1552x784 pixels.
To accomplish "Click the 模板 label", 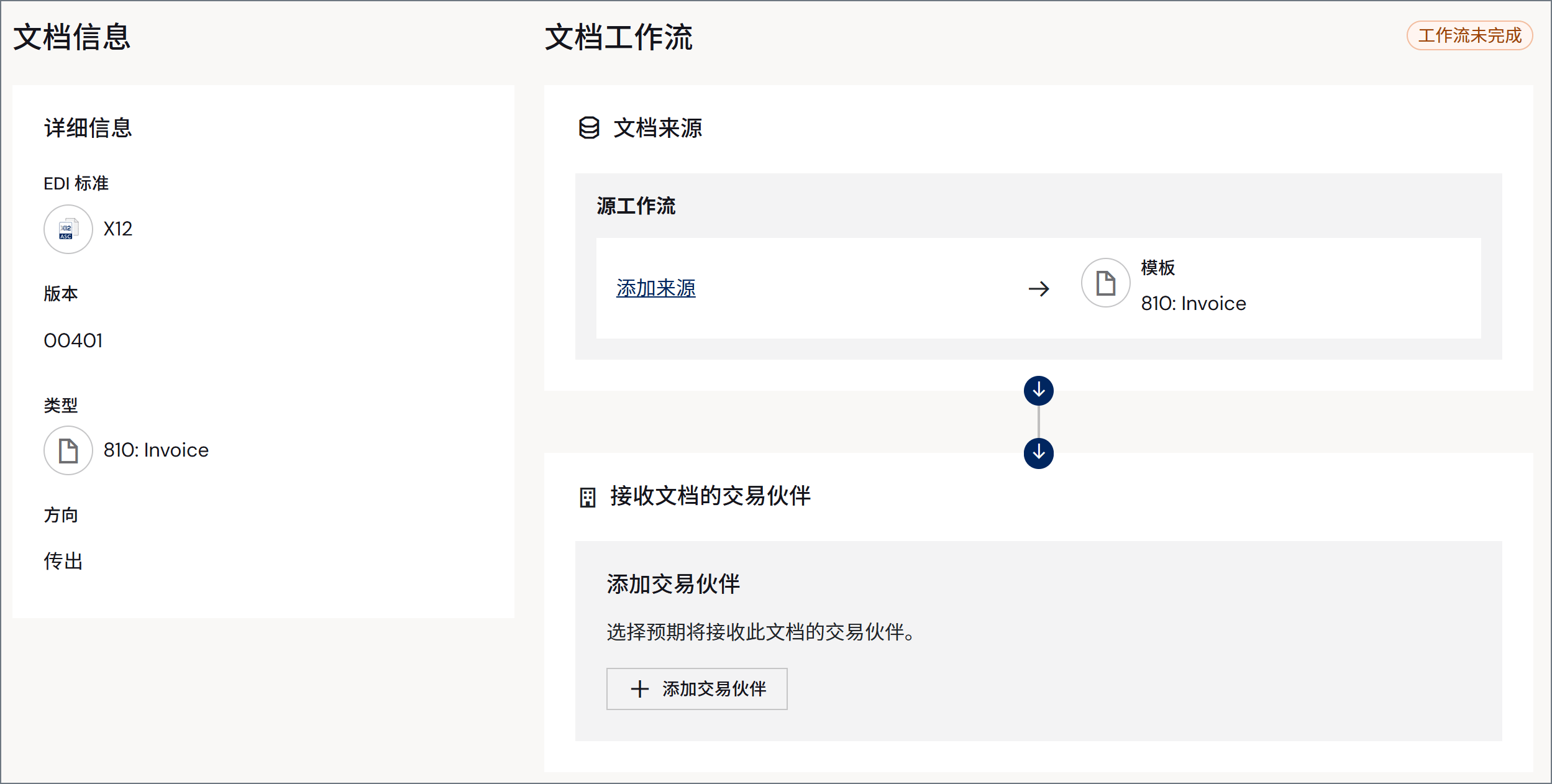I will pyautogui.click(x=1158, y=268).
